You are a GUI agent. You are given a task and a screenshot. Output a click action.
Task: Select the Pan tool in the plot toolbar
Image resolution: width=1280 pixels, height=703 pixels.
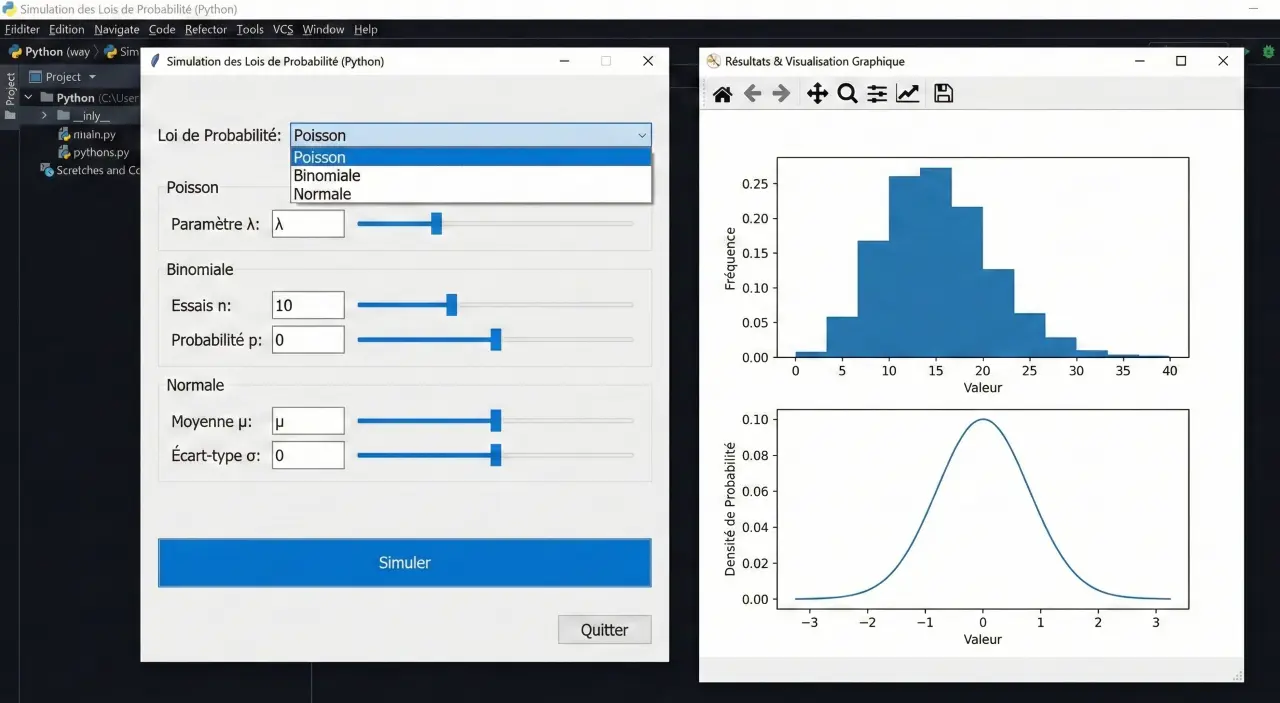pos(817,93)
